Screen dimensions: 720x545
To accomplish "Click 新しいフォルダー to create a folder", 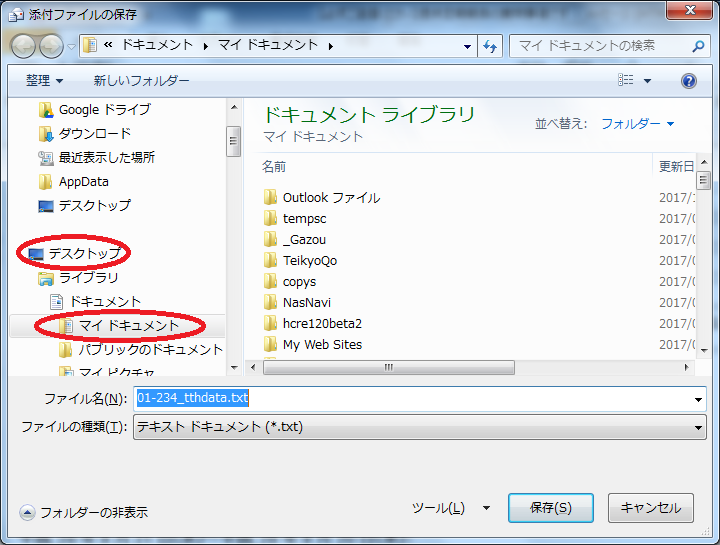I will [141, 81].
